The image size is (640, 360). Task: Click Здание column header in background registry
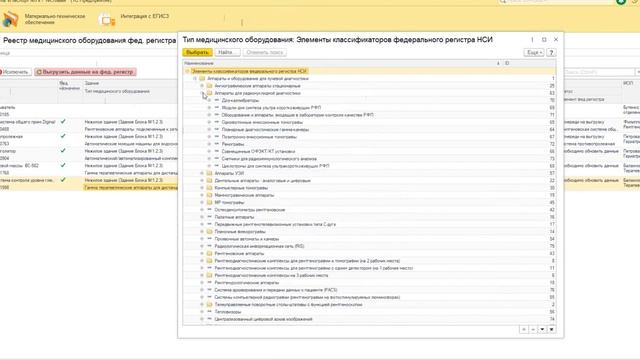92,83
